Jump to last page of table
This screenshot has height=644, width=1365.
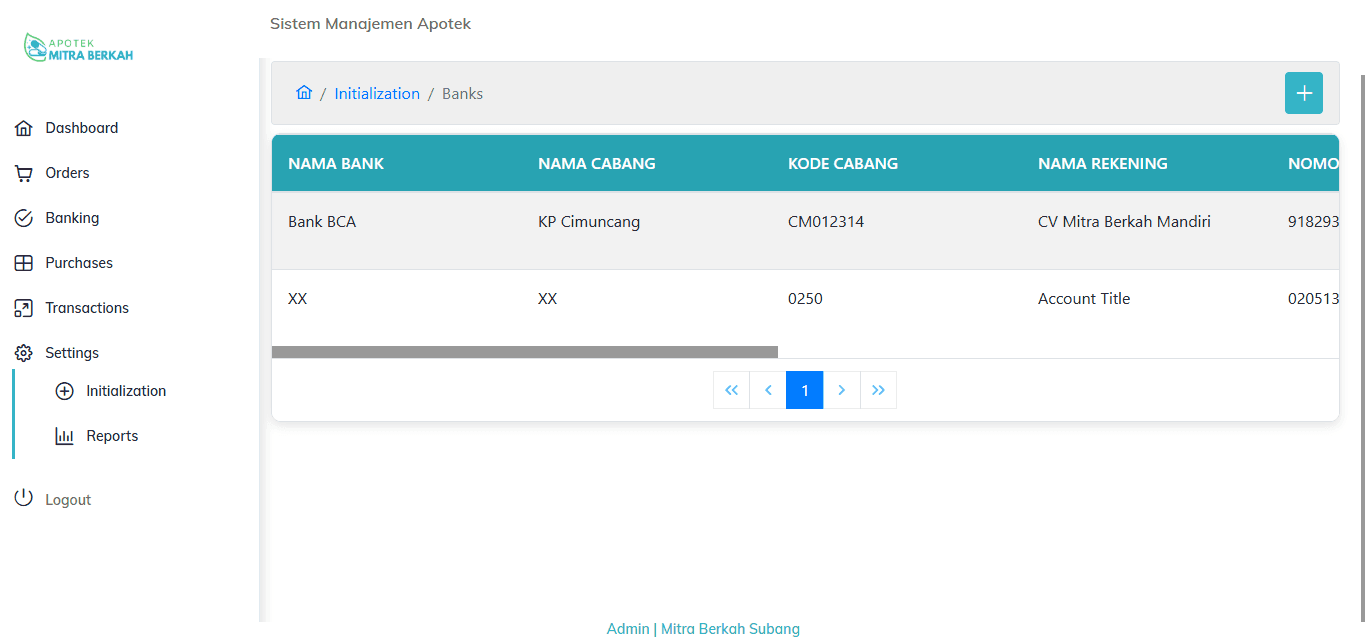point(878,390)
